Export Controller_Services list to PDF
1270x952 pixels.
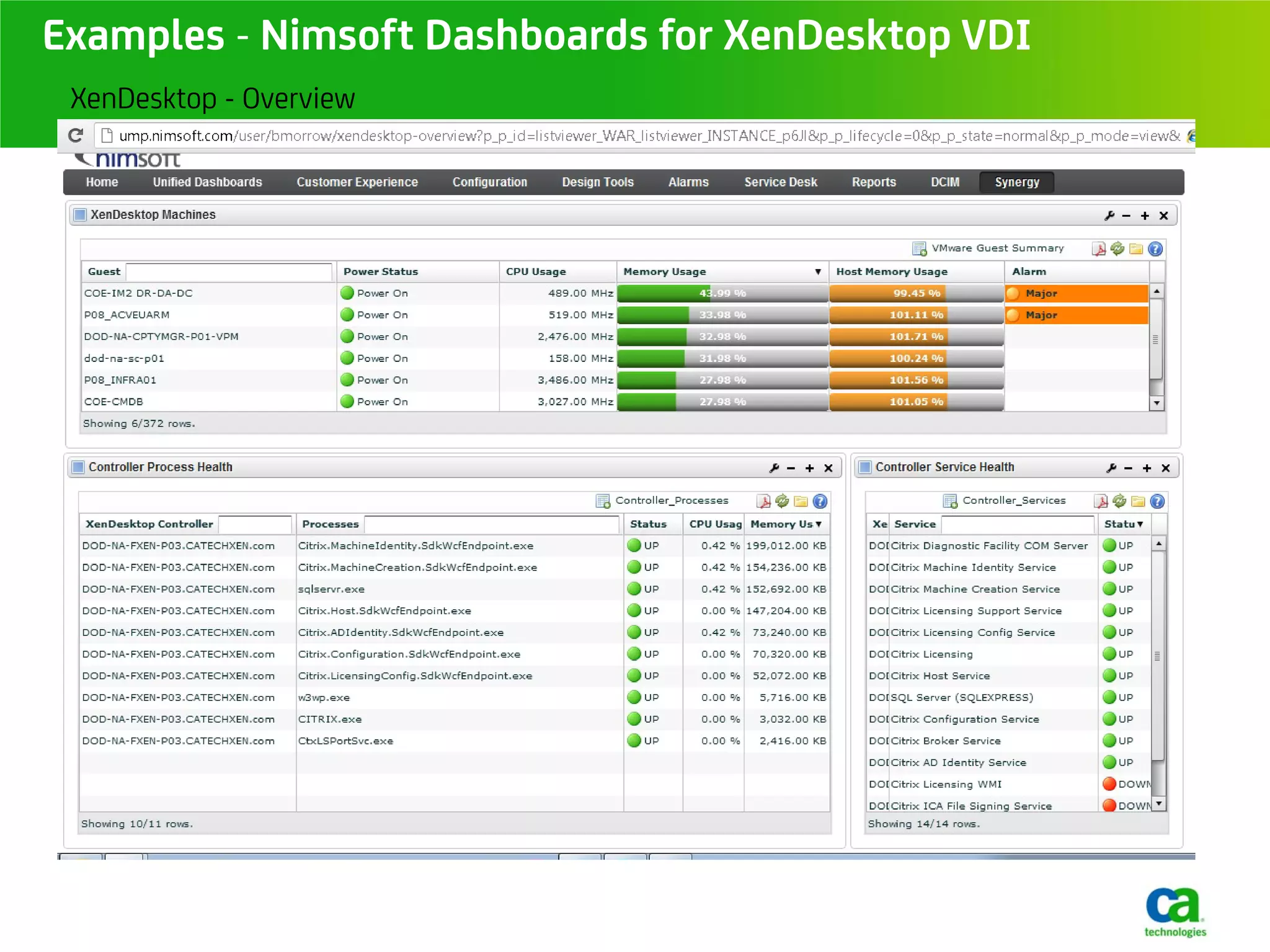(1101, 501)
